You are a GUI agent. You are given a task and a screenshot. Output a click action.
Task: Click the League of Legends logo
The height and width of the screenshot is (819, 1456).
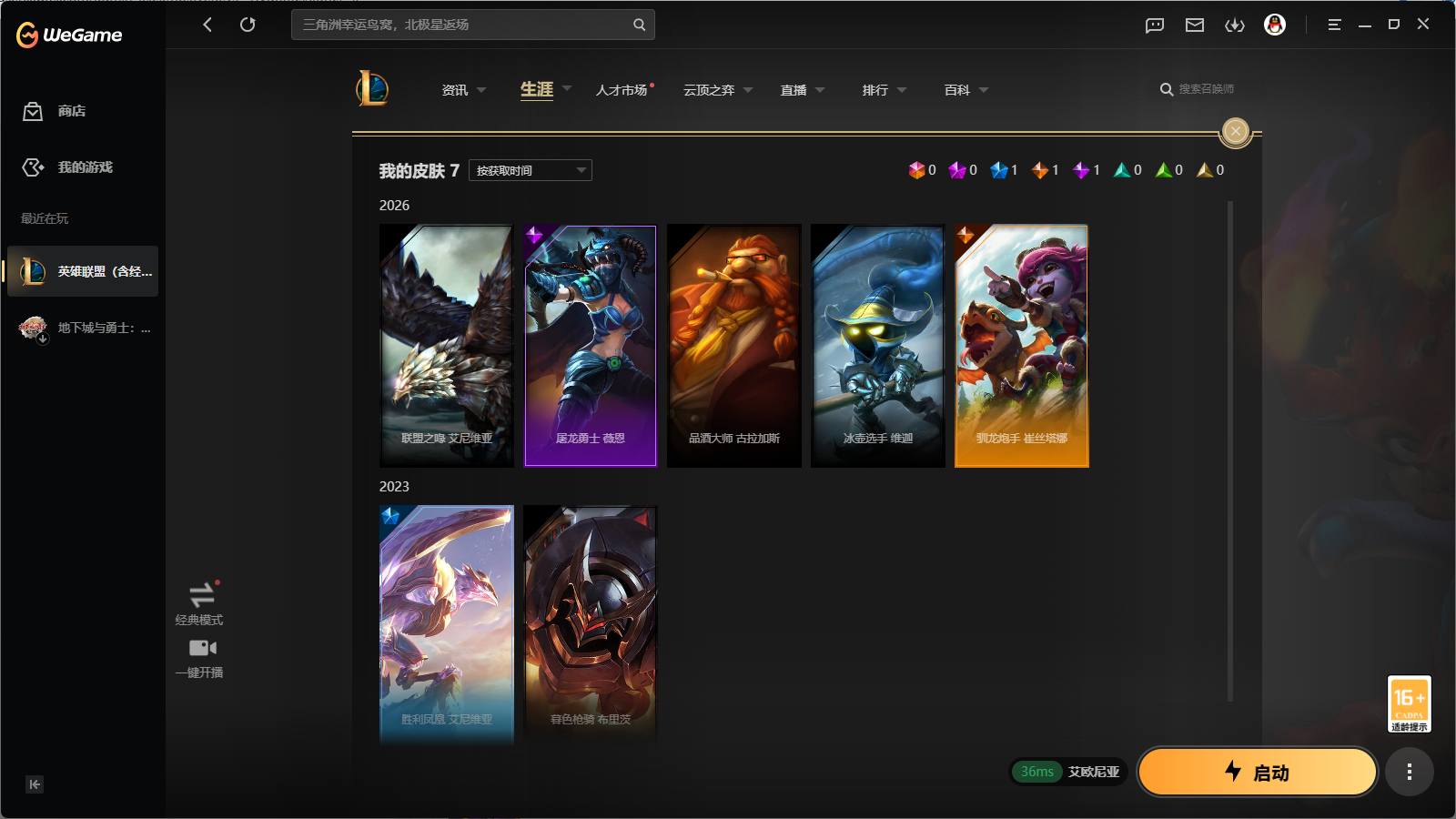pos(372,89)
